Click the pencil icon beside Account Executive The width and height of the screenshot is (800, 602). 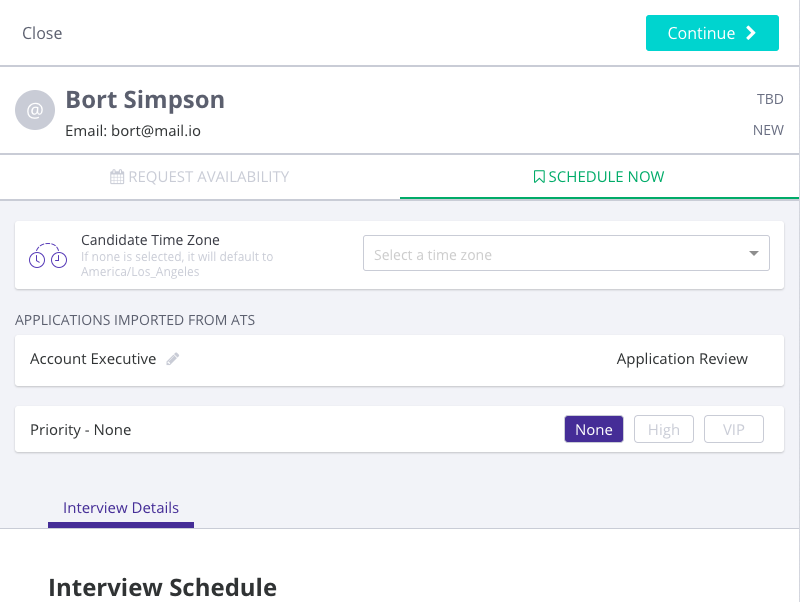click(173, 359)
